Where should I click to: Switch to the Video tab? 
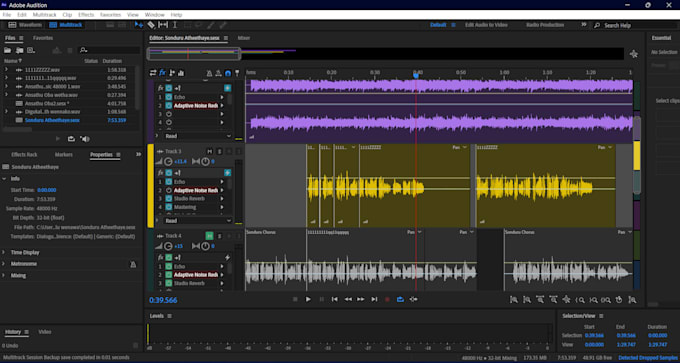(x=45, y=332)
